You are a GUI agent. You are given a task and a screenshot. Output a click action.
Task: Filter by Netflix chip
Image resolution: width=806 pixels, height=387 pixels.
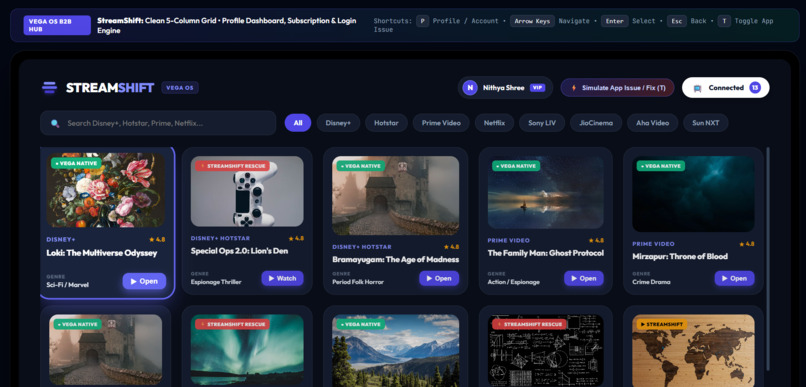click(x=494, y=123)
